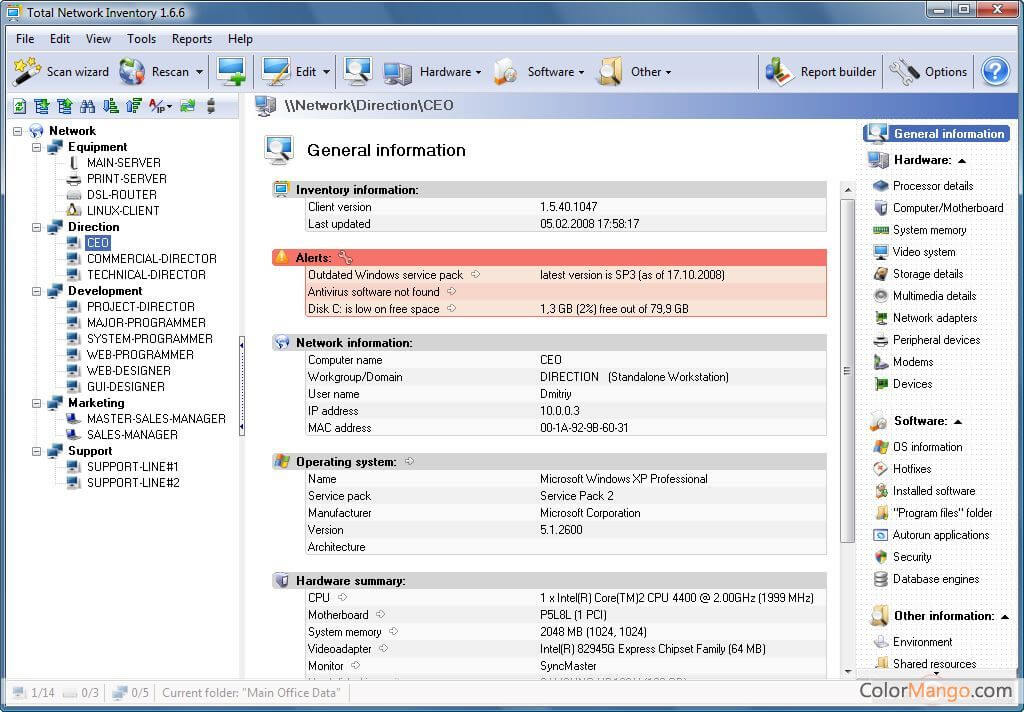The image size is (1024, 712).
Task: Open Computer/Motherboard details
Action: point(948,208)
